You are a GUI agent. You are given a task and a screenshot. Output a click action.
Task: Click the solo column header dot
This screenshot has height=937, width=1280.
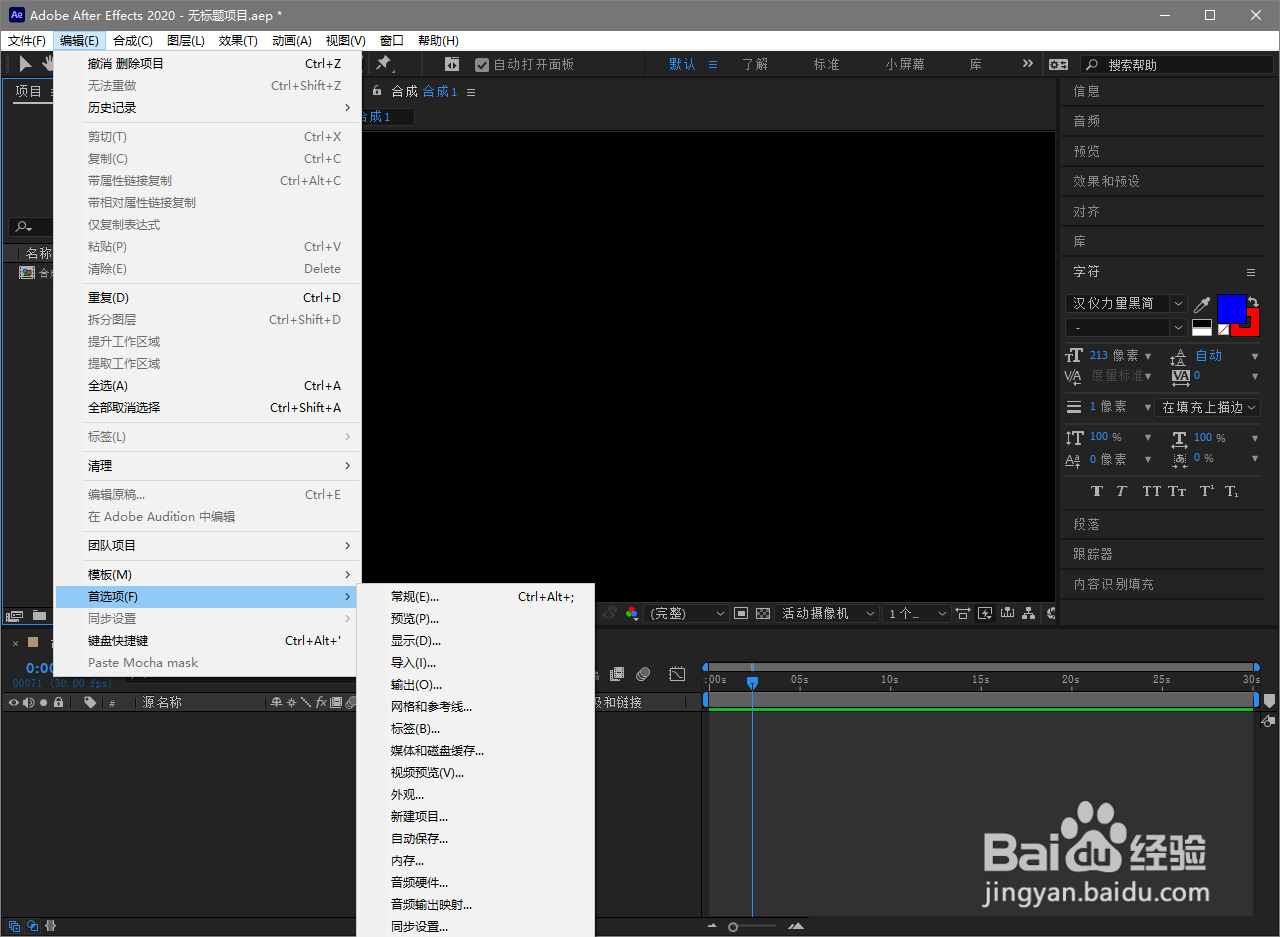(43, 702)
